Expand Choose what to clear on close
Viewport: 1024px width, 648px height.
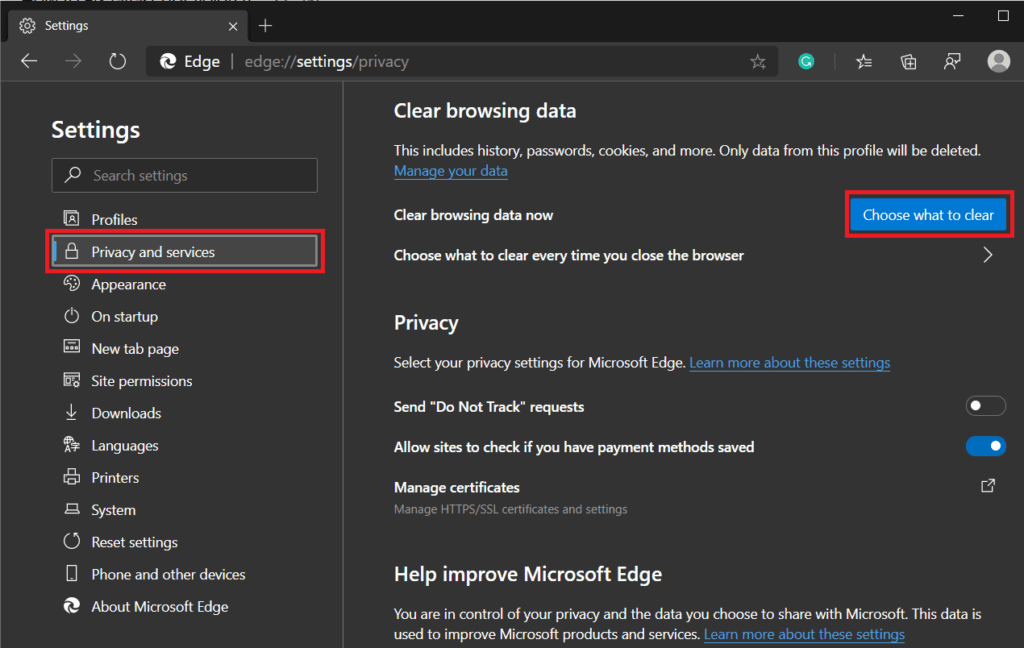pos(987,255)
